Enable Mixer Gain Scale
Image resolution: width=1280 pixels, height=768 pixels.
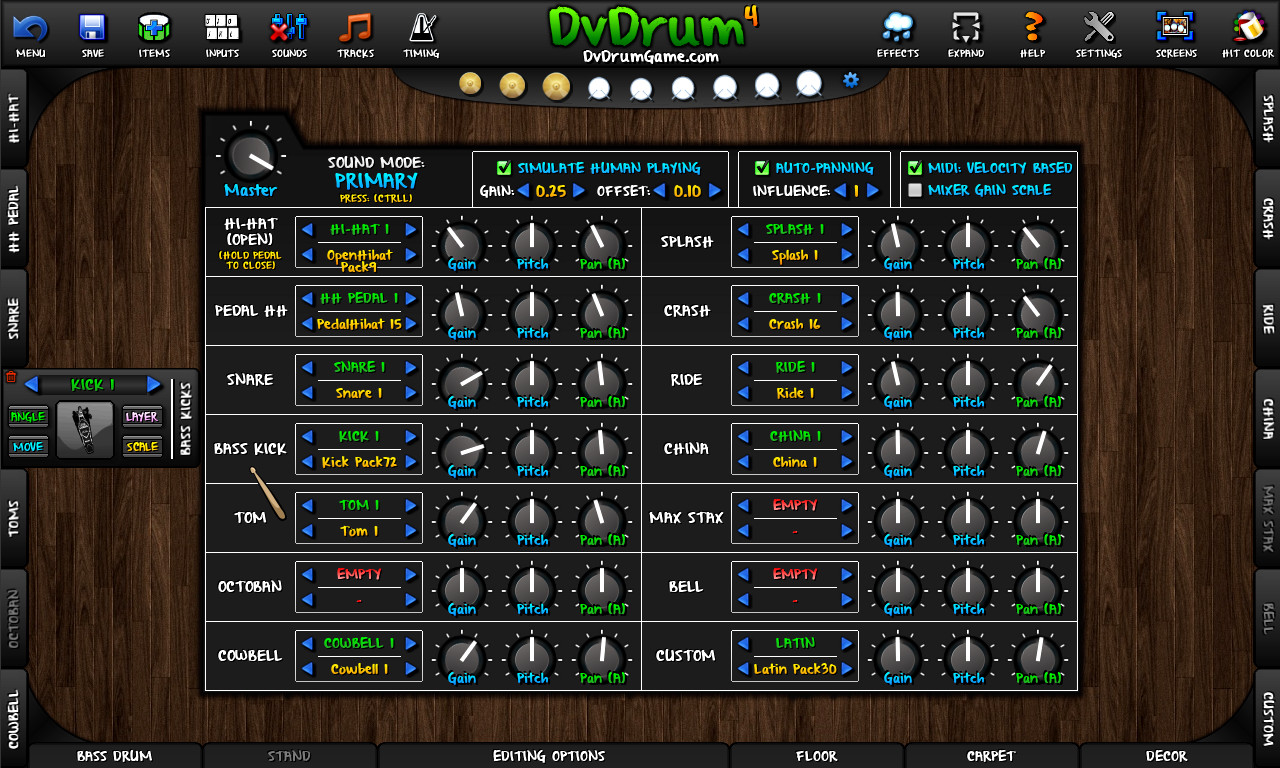(x=915, y=188)
